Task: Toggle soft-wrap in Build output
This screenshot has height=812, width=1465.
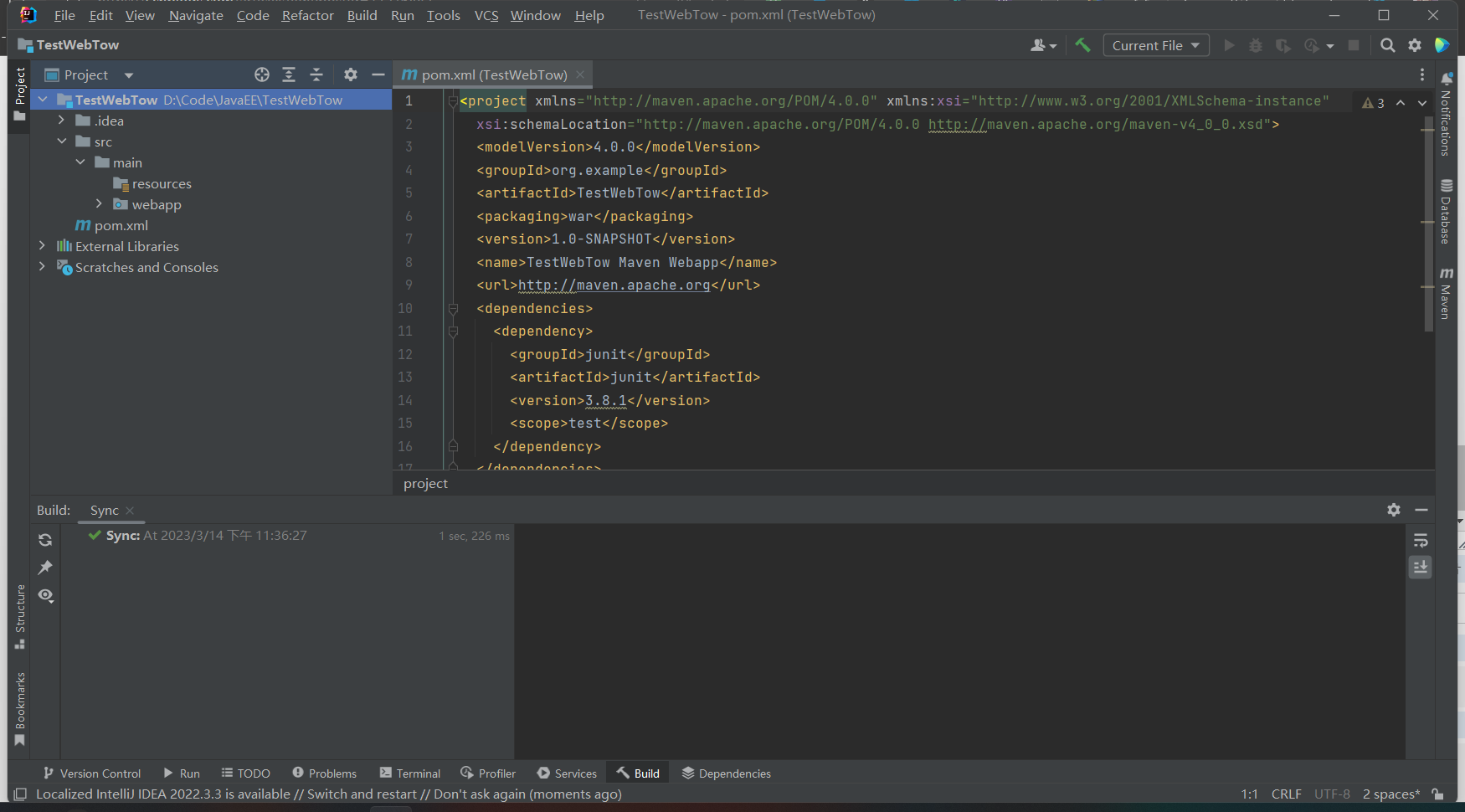Action: tap(1421, 540)
